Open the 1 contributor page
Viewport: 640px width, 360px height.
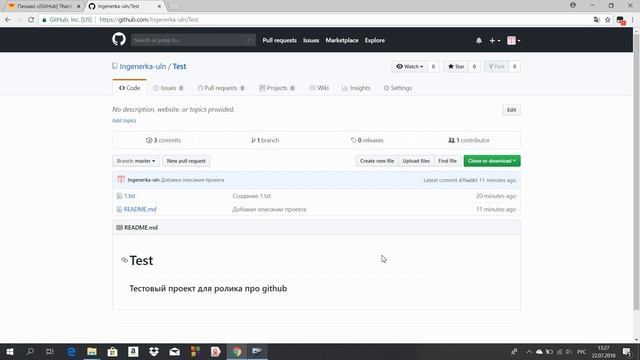coord(469,140)
